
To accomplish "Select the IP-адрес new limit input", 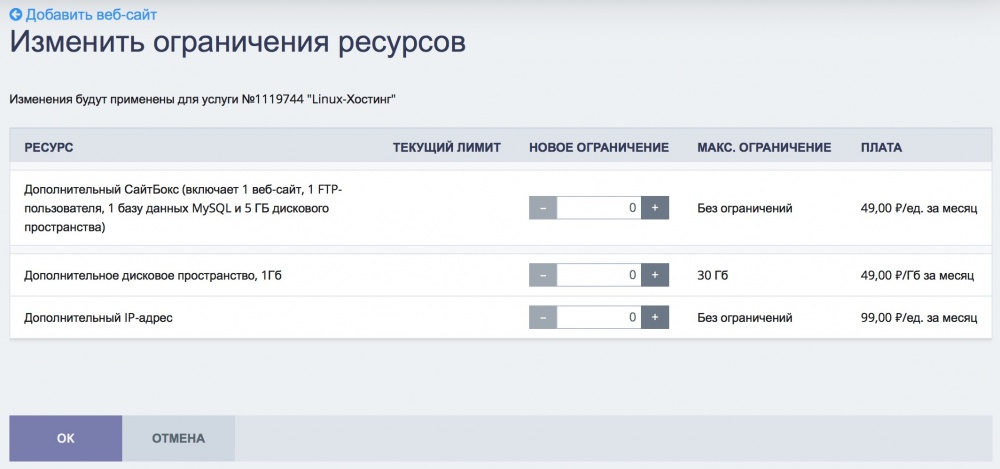I will click(x=598, y=318).
